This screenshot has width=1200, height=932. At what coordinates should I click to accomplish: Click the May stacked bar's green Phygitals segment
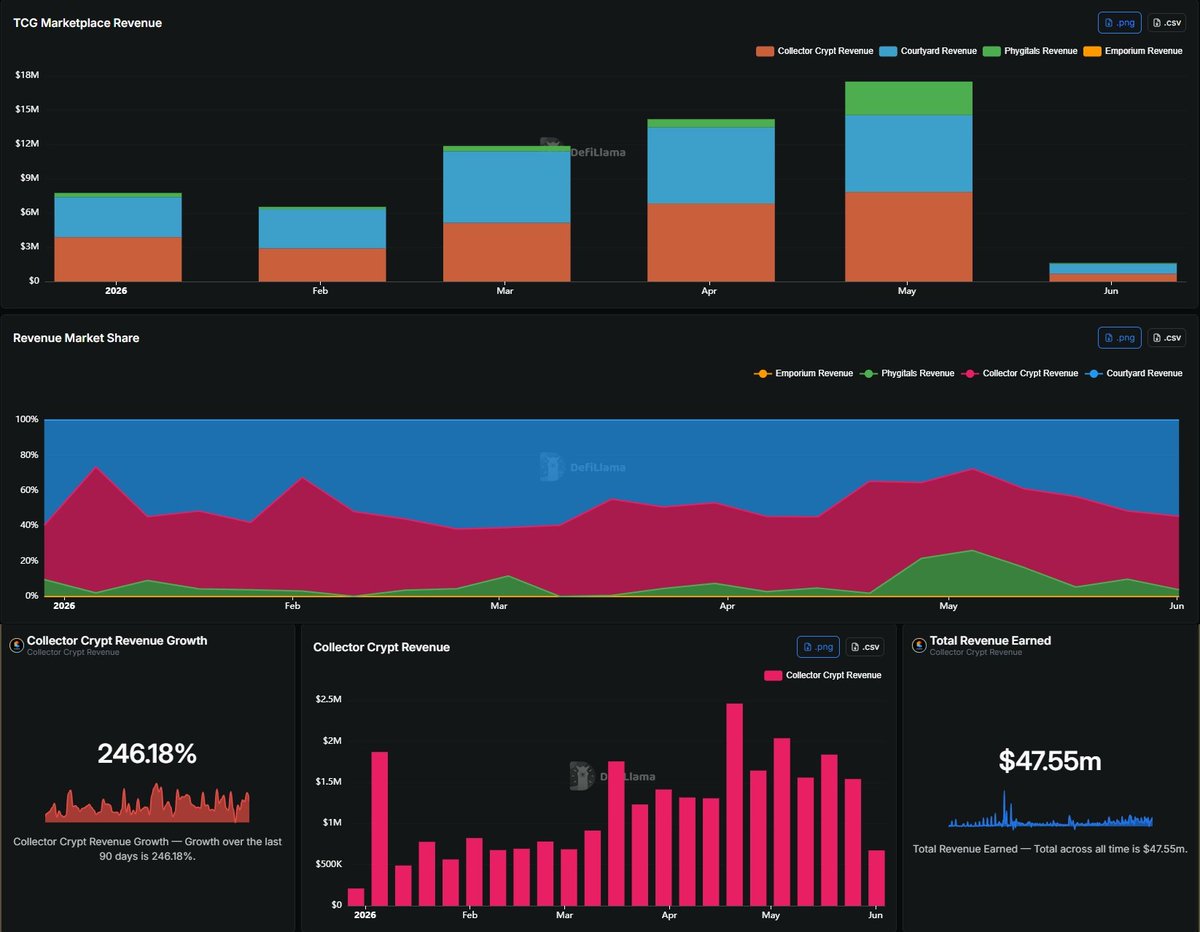908,98
